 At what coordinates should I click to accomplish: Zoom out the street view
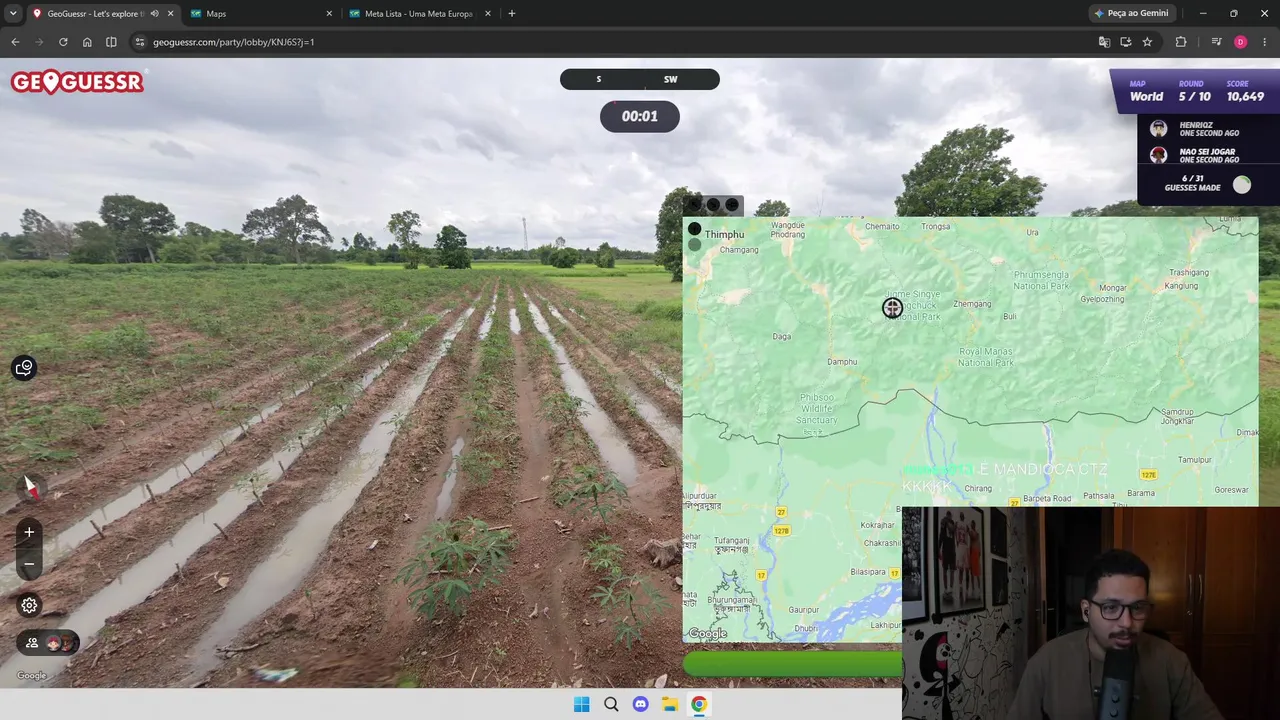pos(29,564)
